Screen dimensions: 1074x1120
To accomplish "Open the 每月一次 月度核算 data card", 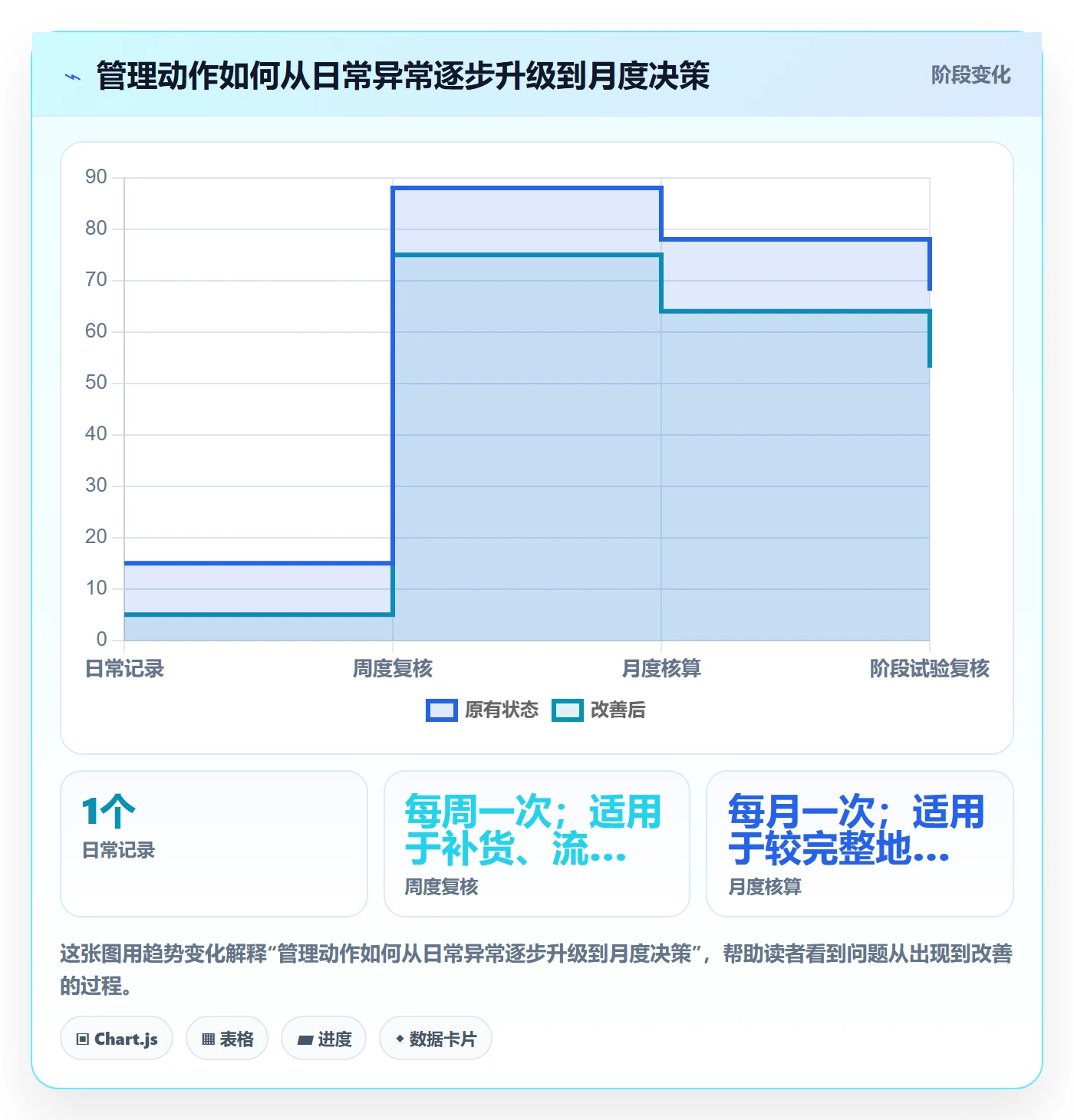I will 860,844.
